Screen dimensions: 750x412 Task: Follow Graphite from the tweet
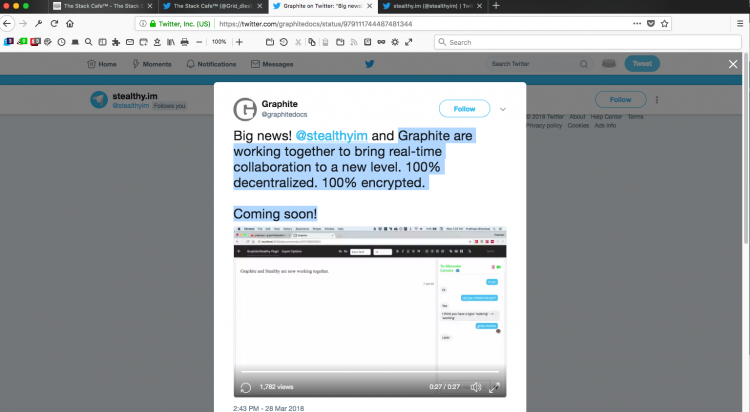pos(464,109)
